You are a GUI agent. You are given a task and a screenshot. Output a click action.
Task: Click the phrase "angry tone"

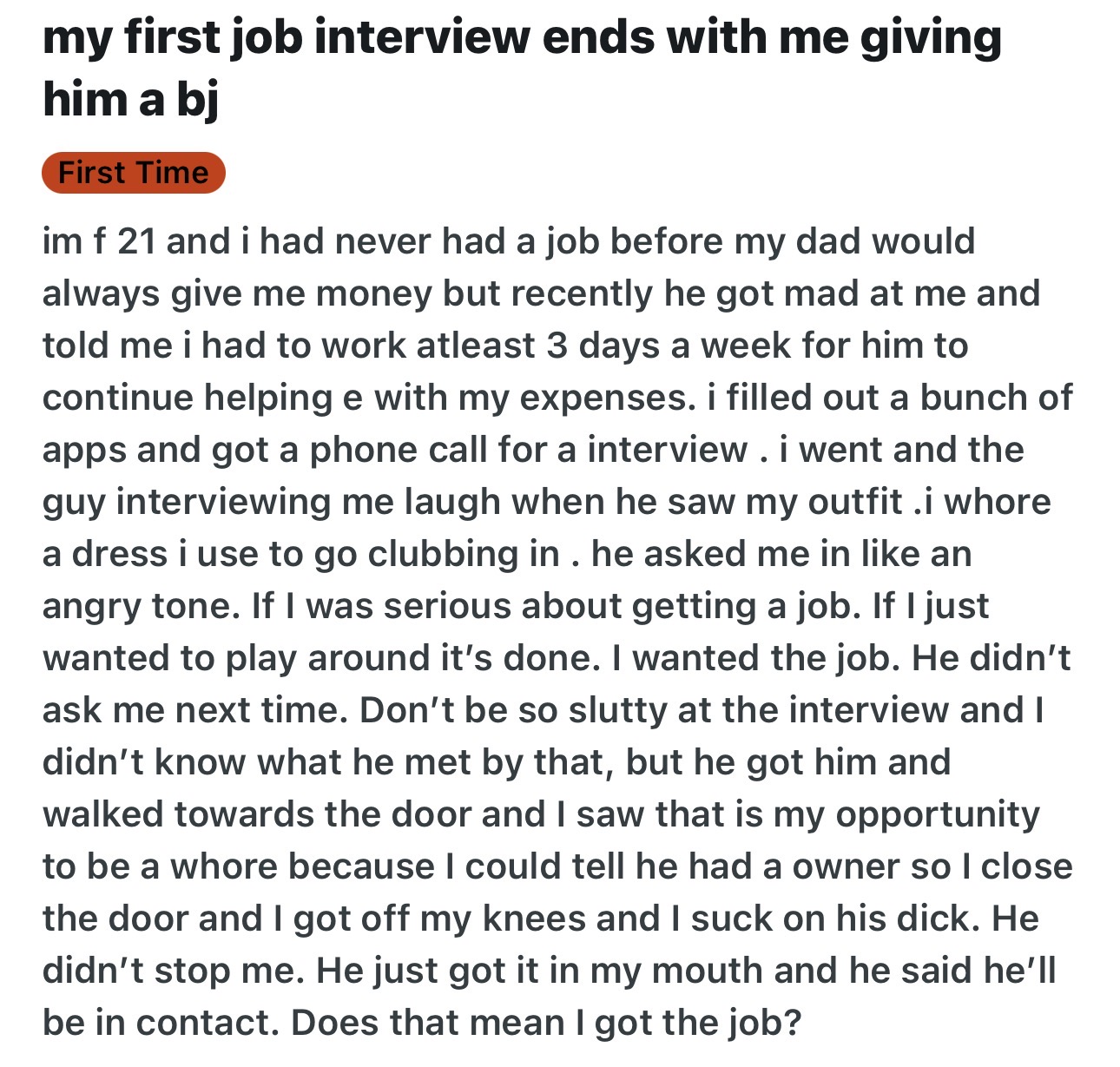point(141,606)
